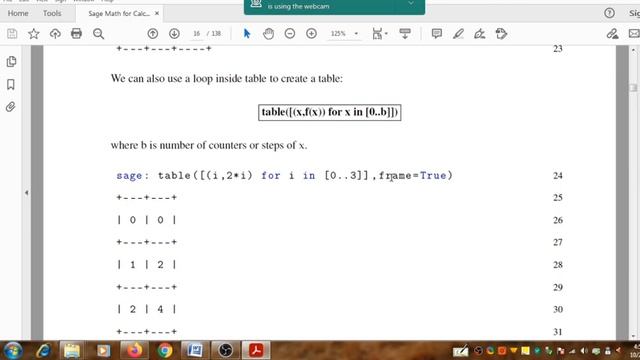Open the page thumbnails panel
Viewport: 640px width, 360px height.
[x=11, y=62]
